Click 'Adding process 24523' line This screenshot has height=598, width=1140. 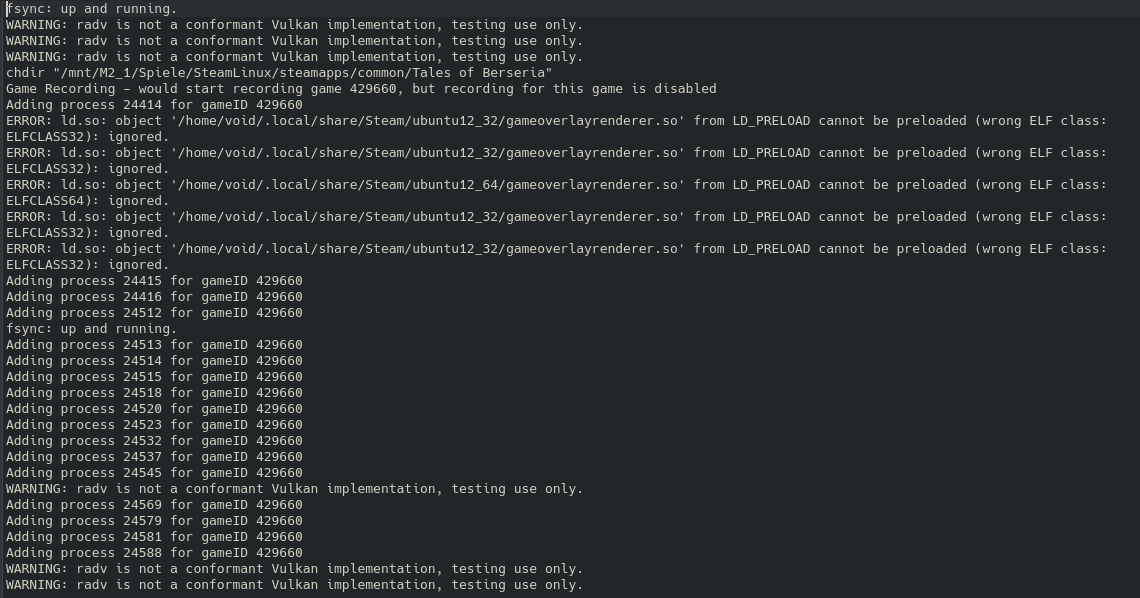(x=154, y=425)
